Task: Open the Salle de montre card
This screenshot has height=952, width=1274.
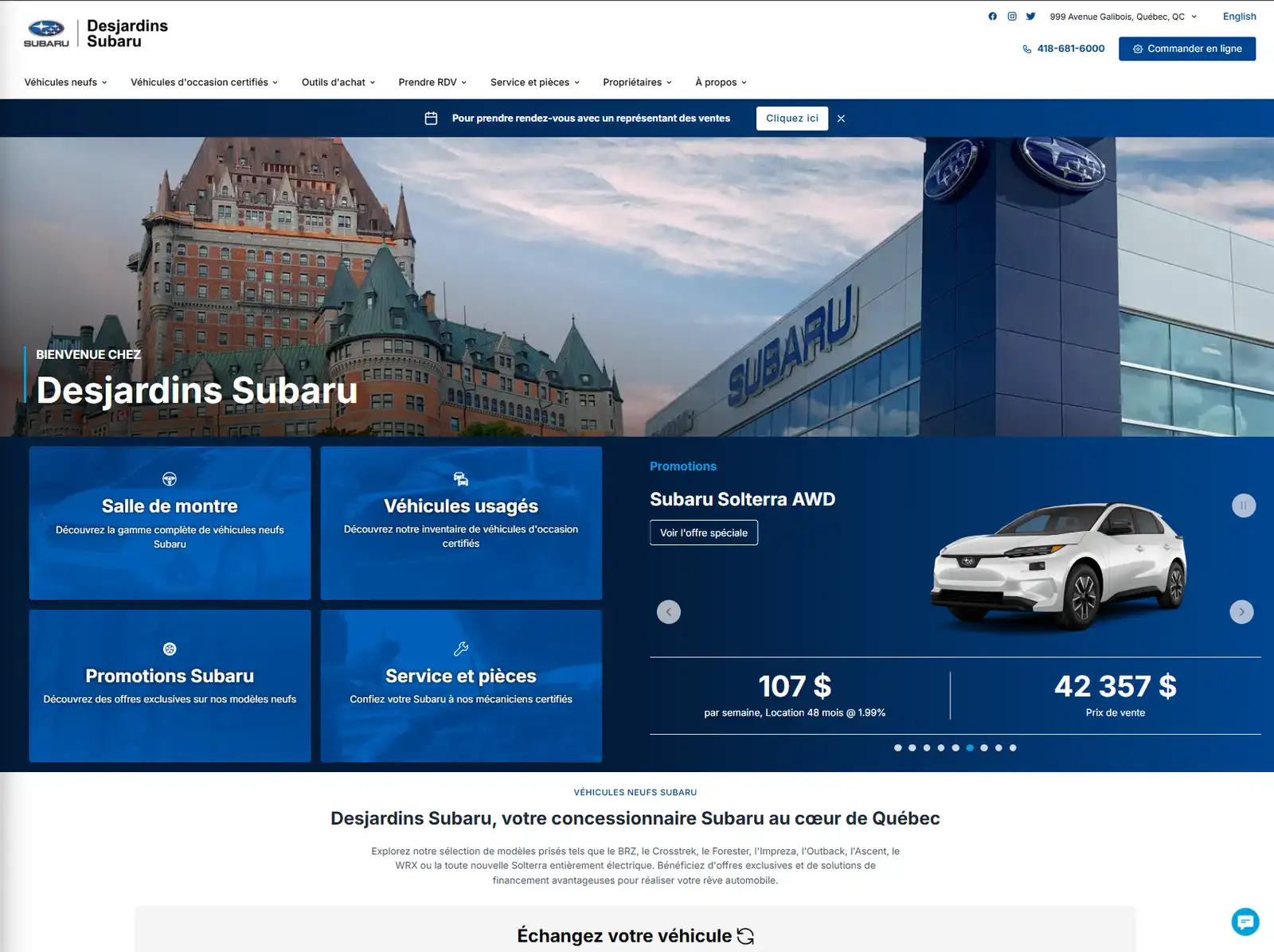Action: 170,523
